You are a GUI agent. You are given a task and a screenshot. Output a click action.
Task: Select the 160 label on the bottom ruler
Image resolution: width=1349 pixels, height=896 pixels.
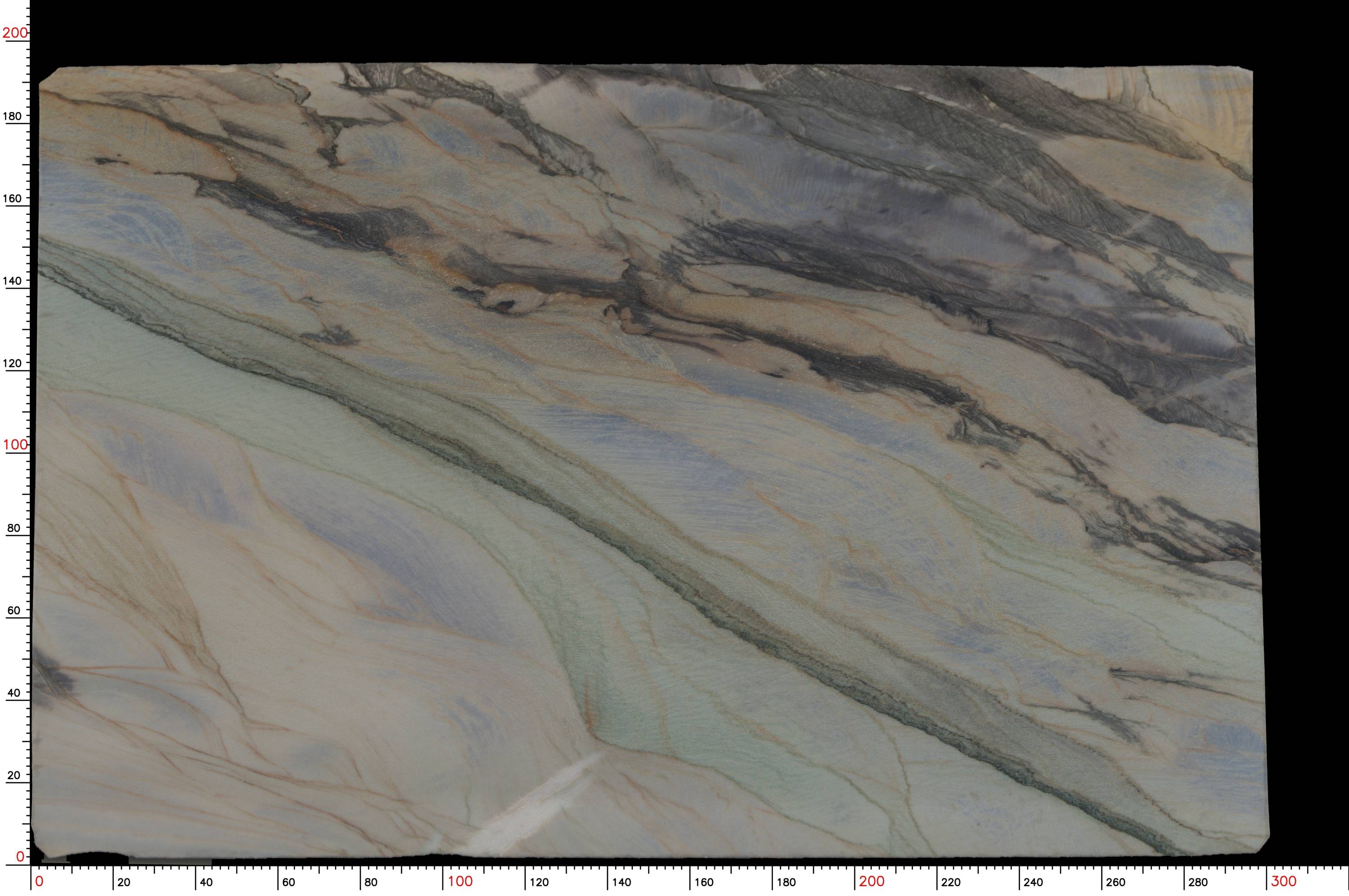click(x=705, y=882)
